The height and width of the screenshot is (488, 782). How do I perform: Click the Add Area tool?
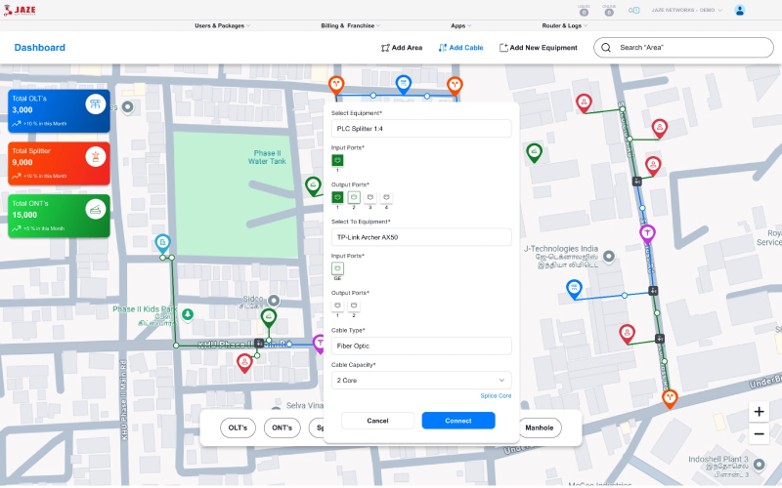(x=402, y=48)
